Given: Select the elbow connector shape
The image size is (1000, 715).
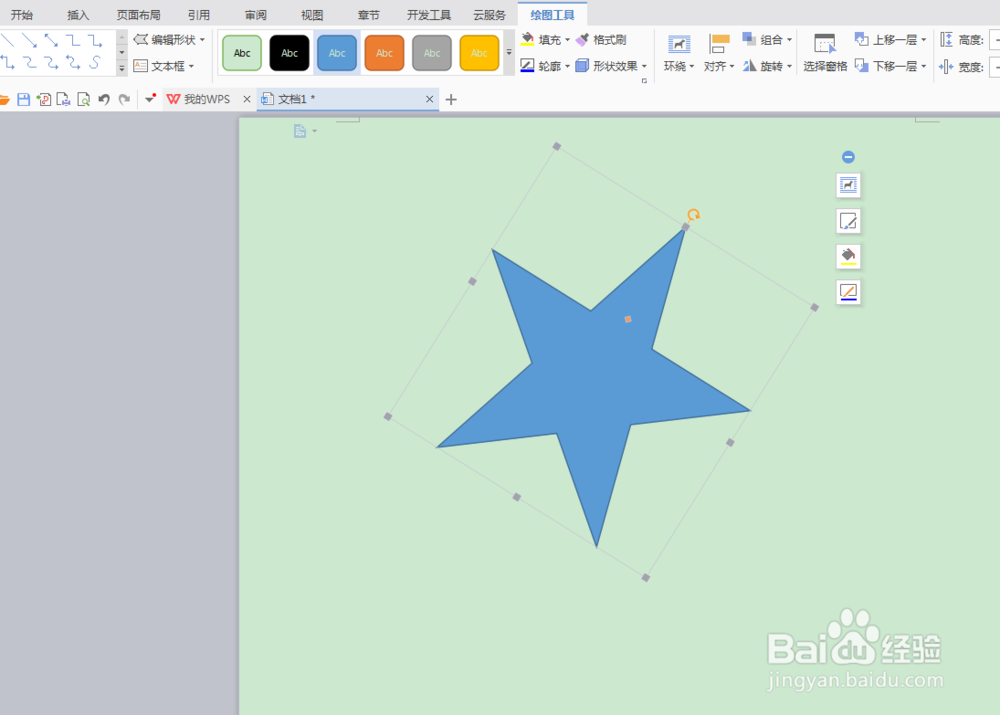Looking at the screenshot, I should point(73,41).
